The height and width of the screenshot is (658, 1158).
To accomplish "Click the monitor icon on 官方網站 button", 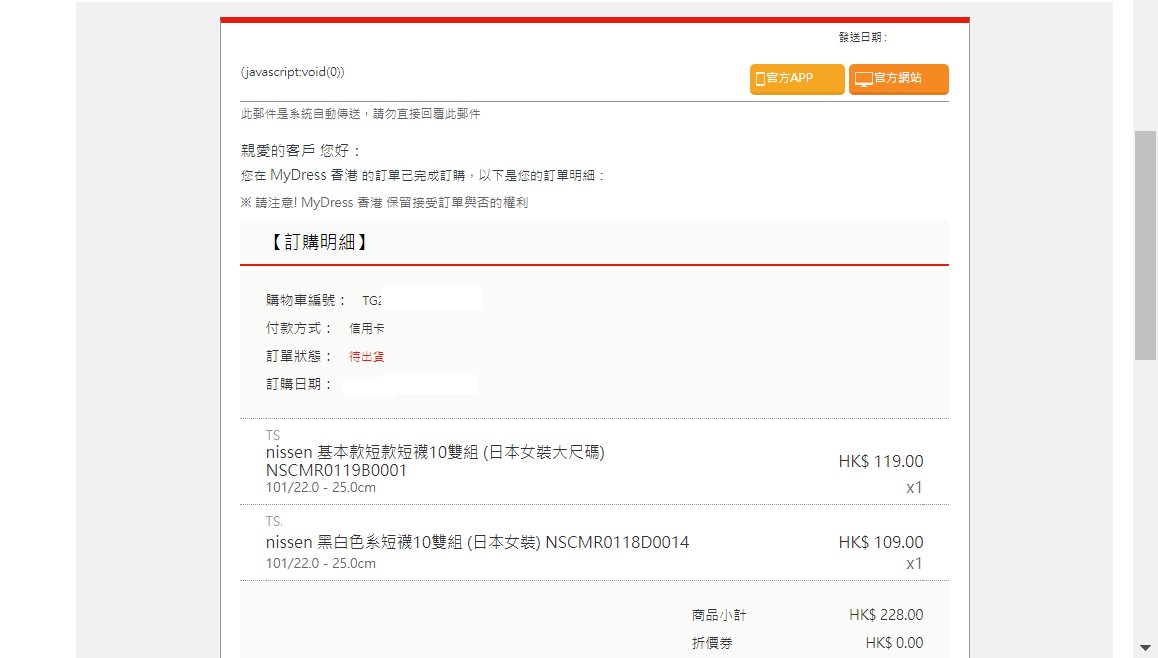I will 863,79.
